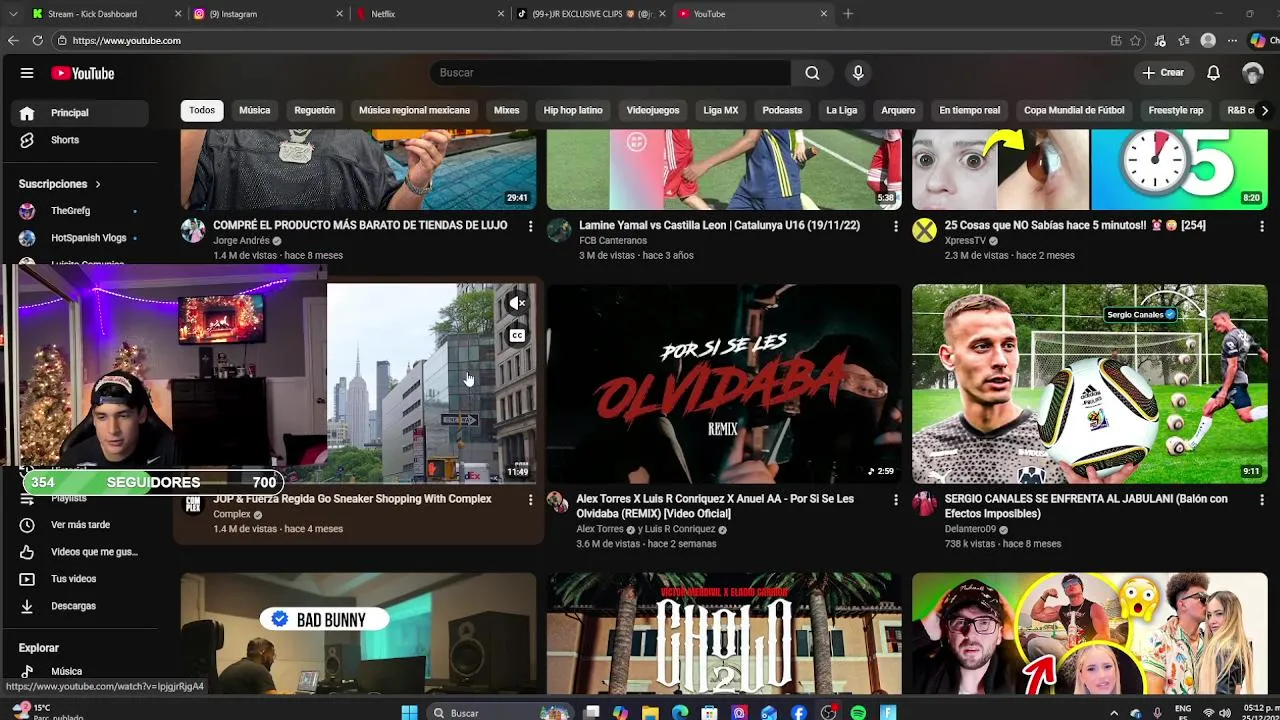The width and height of the screenshot is (1280, 720).
Task: Open the Windows Start menu
Action: tap(409, 713)
